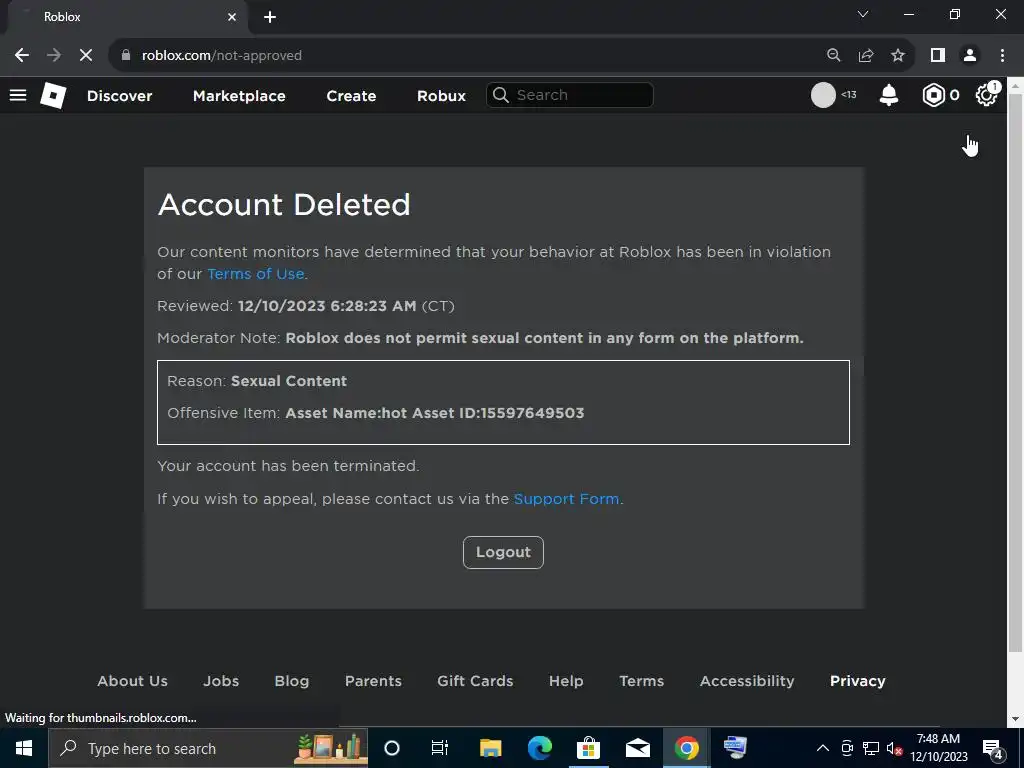Open the Chrome profile icon
Image resolution: width=1024 pixels, height=768 pixels.
tap(970, 56)
